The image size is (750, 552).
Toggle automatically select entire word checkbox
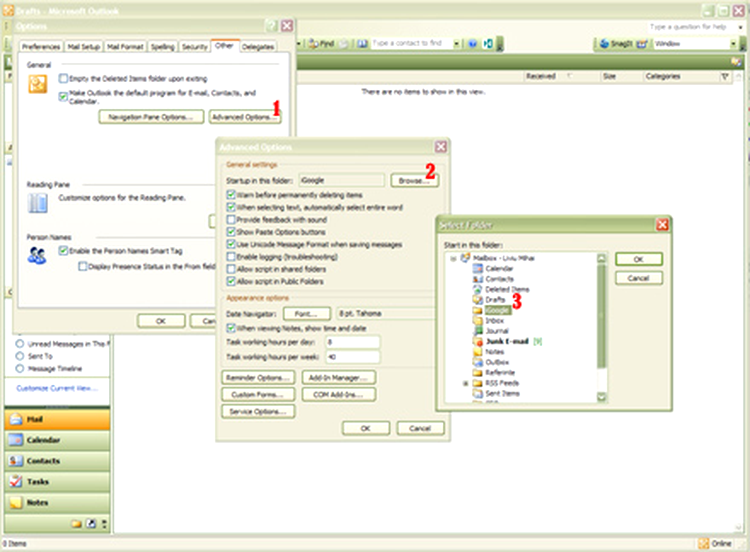pyautogui.click(x=231, y=207)
